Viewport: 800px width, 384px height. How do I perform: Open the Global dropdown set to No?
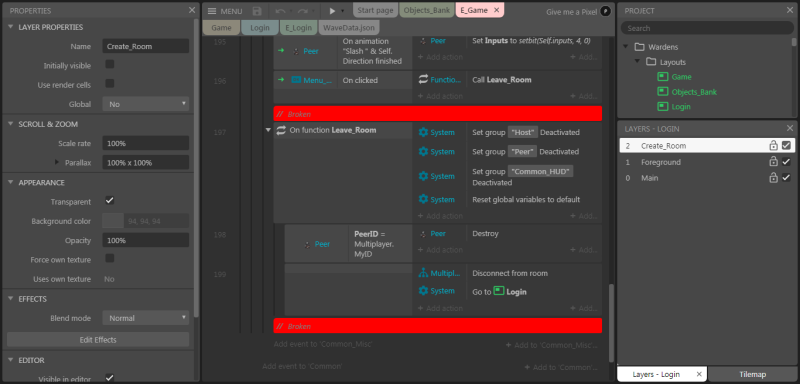point(146,104)
